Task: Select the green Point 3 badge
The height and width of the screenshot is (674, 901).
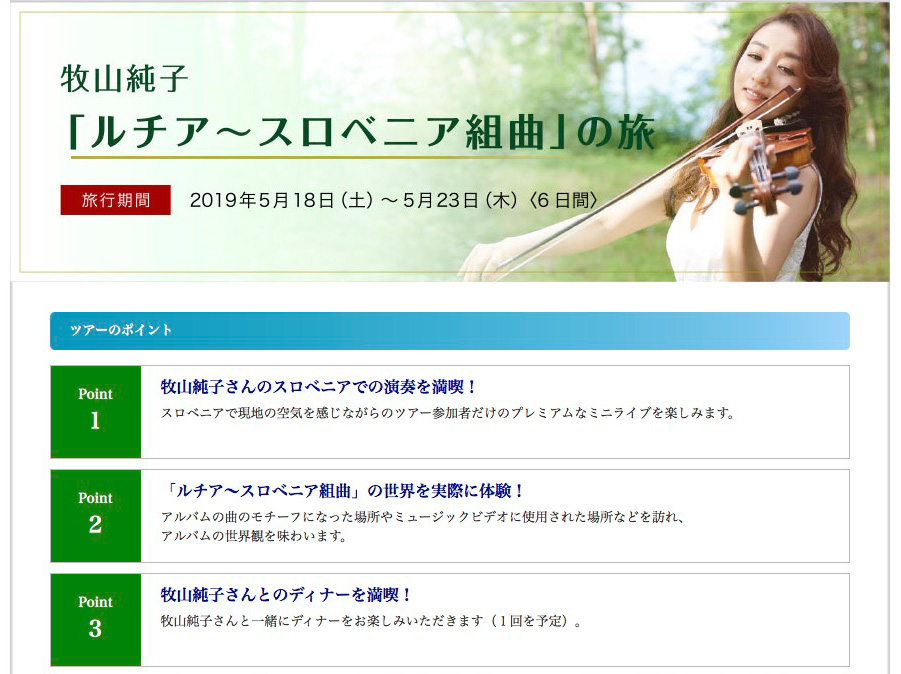Action: (96, 619)
